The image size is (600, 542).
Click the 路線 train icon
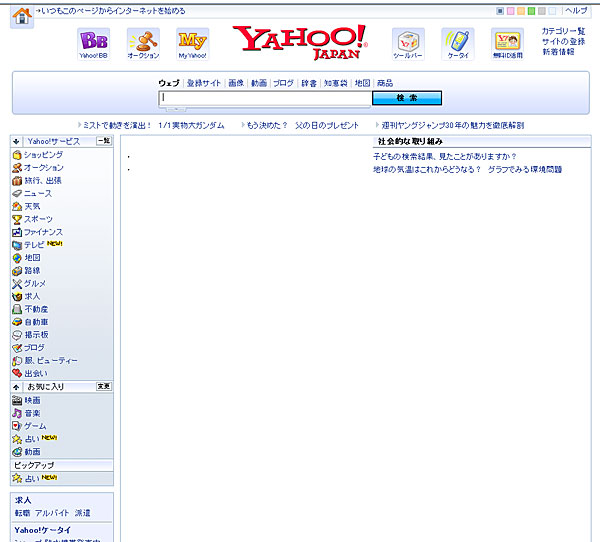tap(17, 271)
